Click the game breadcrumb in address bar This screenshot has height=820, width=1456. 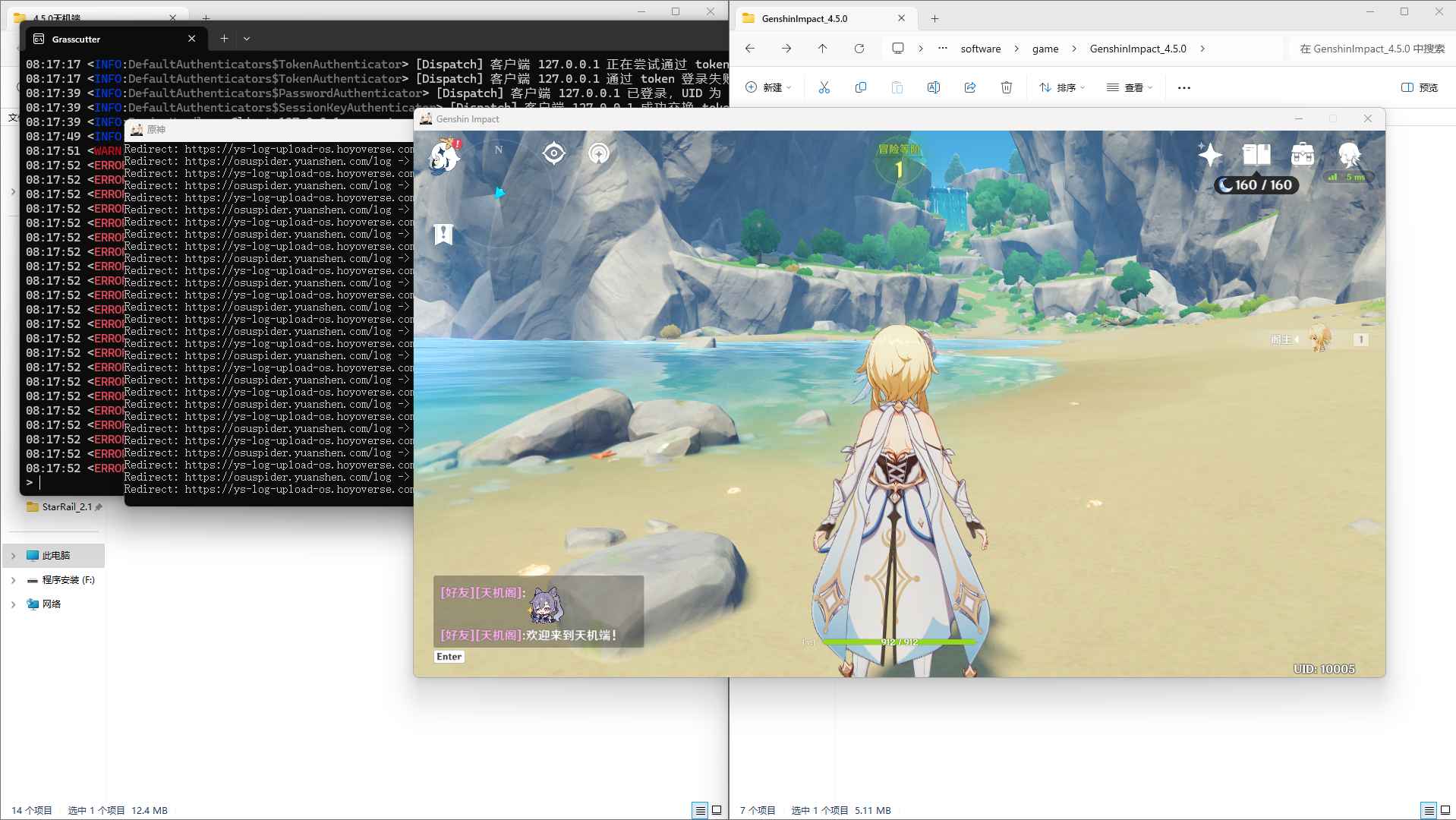[x=1045, y=49]
